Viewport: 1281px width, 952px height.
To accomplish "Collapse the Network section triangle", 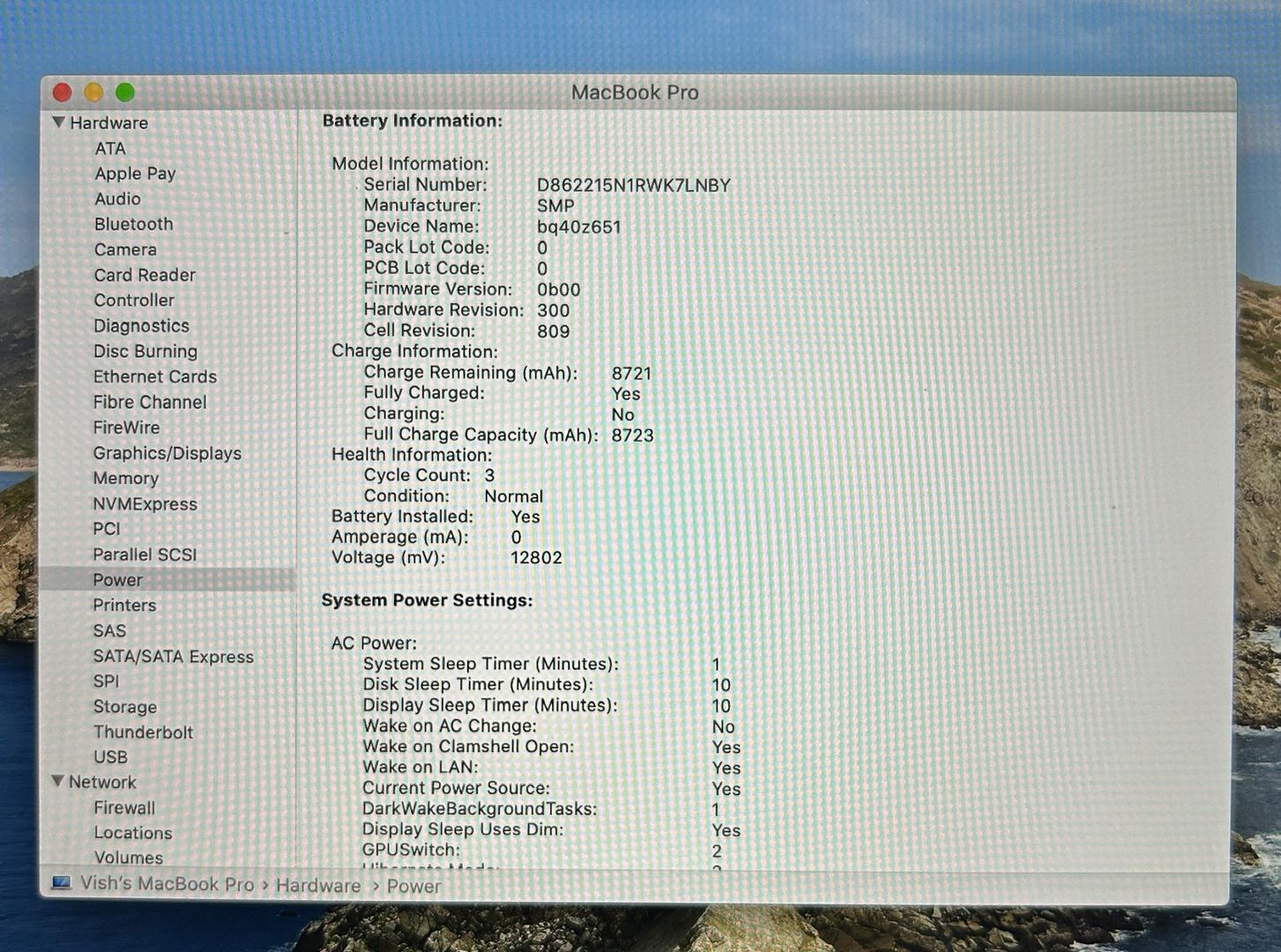I will coord(57,781).
